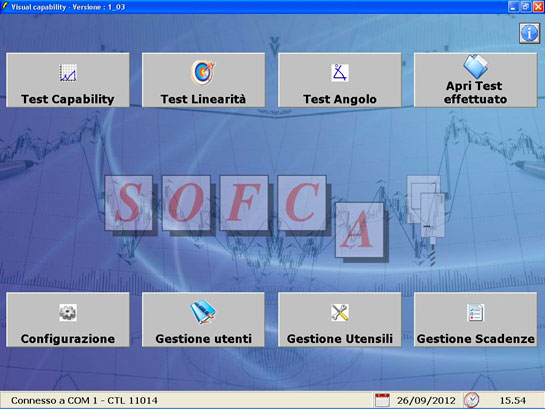Click the clock icon in status bar

[472, 400]
